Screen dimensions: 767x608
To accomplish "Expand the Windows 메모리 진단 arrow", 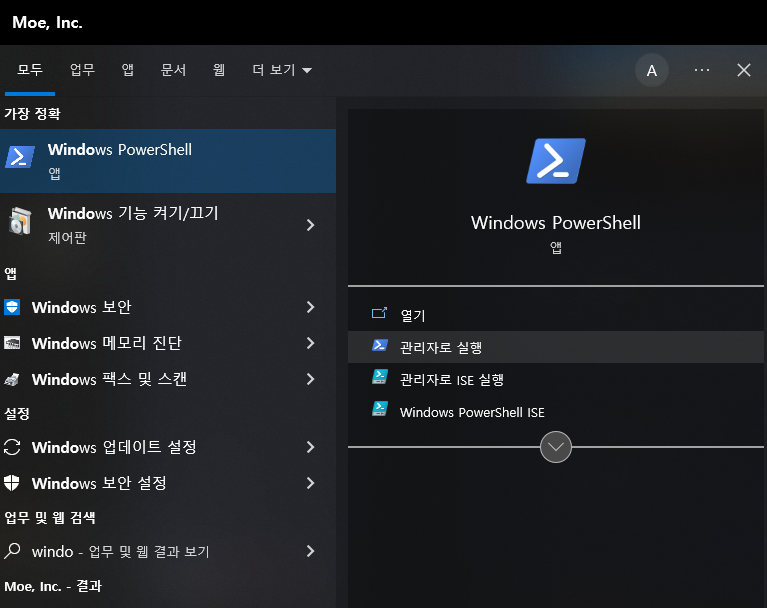I will tap(310, 343).
